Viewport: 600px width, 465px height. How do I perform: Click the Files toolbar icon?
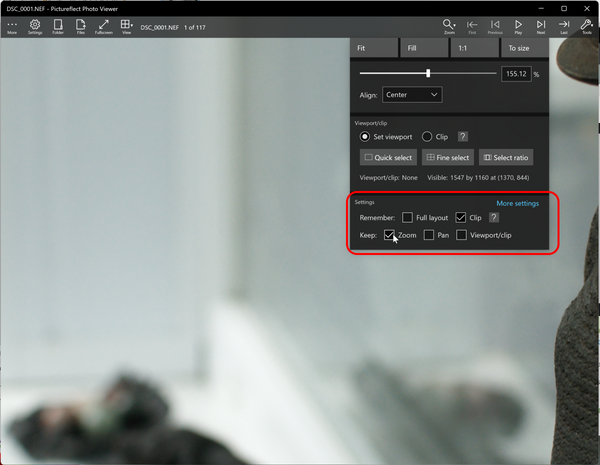[80, 26]
